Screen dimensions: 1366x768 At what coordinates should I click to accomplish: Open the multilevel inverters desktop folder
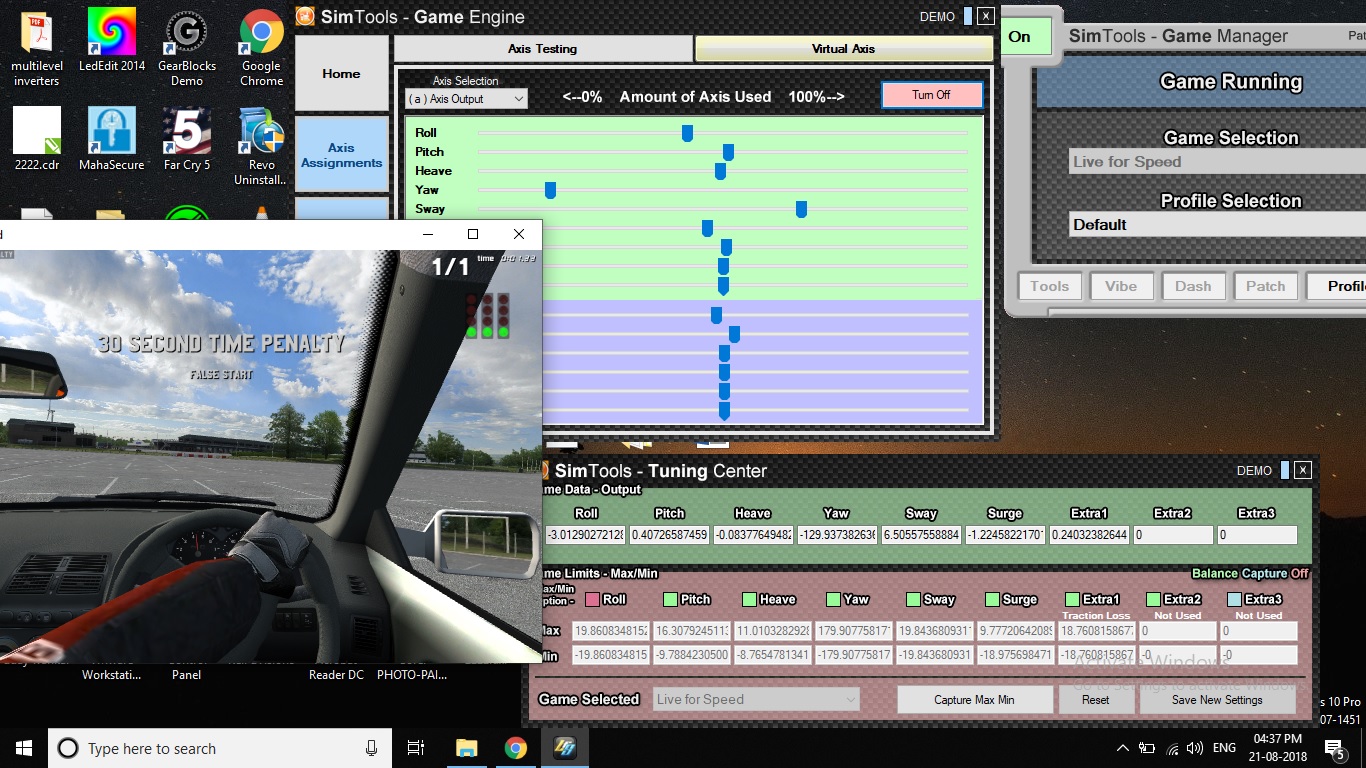click(37, 47)
